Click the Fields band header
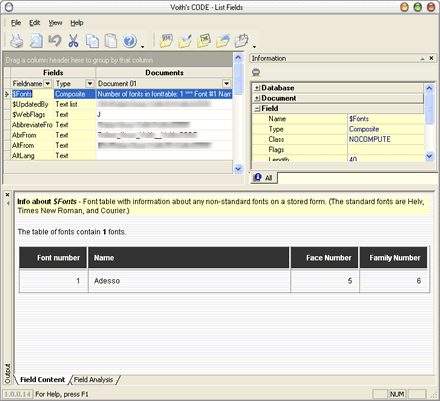 pyautogui.click(x=53, y=73)
